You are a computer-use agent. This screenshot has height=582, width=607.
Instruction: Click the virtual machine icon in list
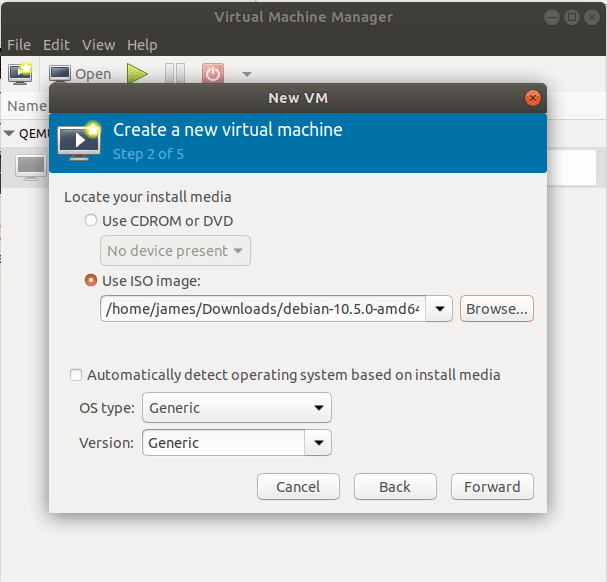pyautogui.click(x=31, y=166)
